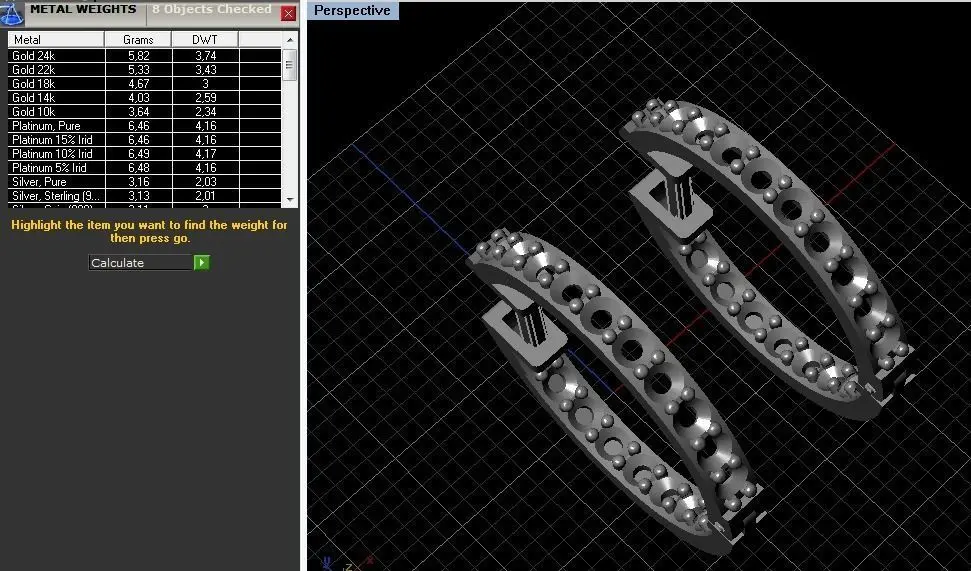This screenshot has height=571, width=971.
Task: Click the metal list scroll up arrow
Action: point(290,40)
